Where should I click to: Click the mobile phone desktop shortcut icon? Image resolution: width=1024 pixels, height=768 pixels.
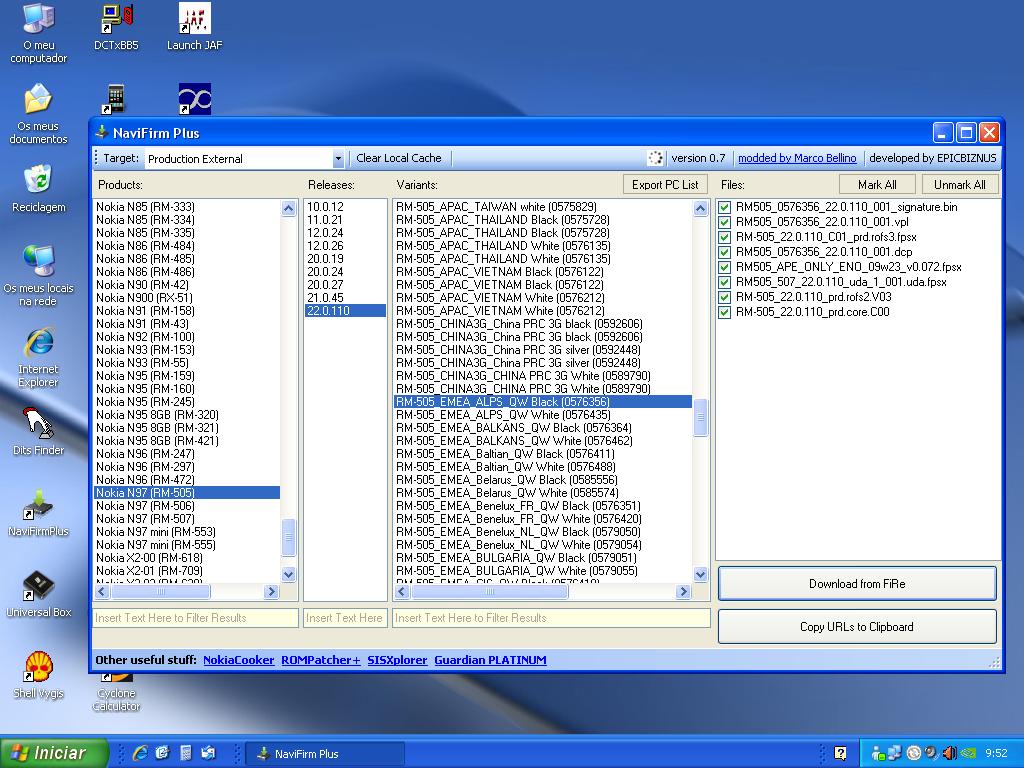pyautogui.click(x=116, y=99)
